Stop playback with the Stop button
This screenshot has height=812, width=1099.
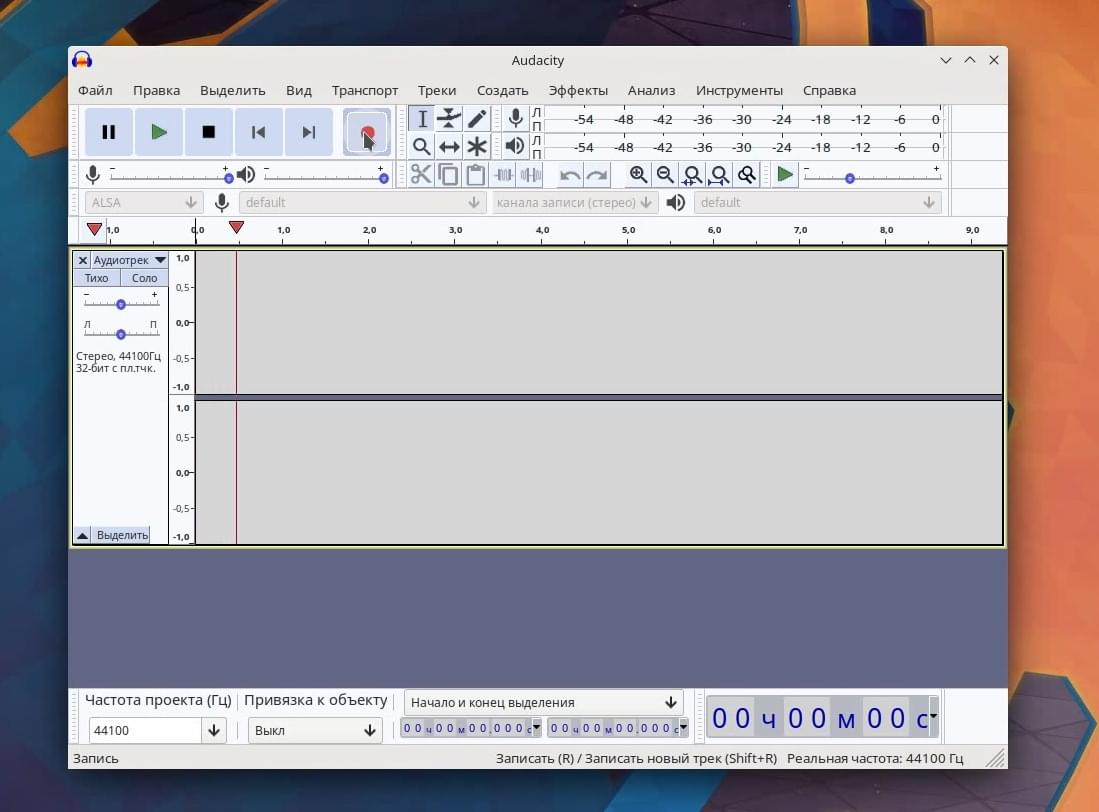(208, 132)
